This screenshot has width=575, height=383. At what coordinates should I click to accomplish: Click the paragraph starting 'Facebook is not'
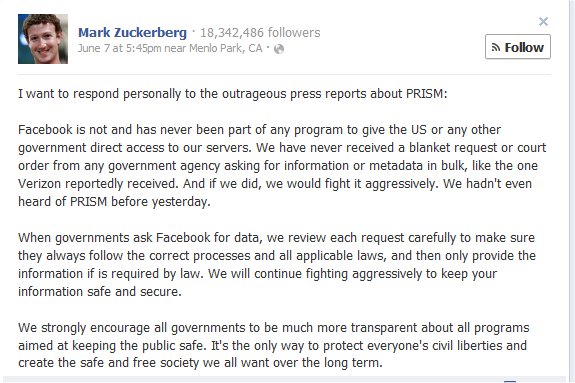coord(282,166)
